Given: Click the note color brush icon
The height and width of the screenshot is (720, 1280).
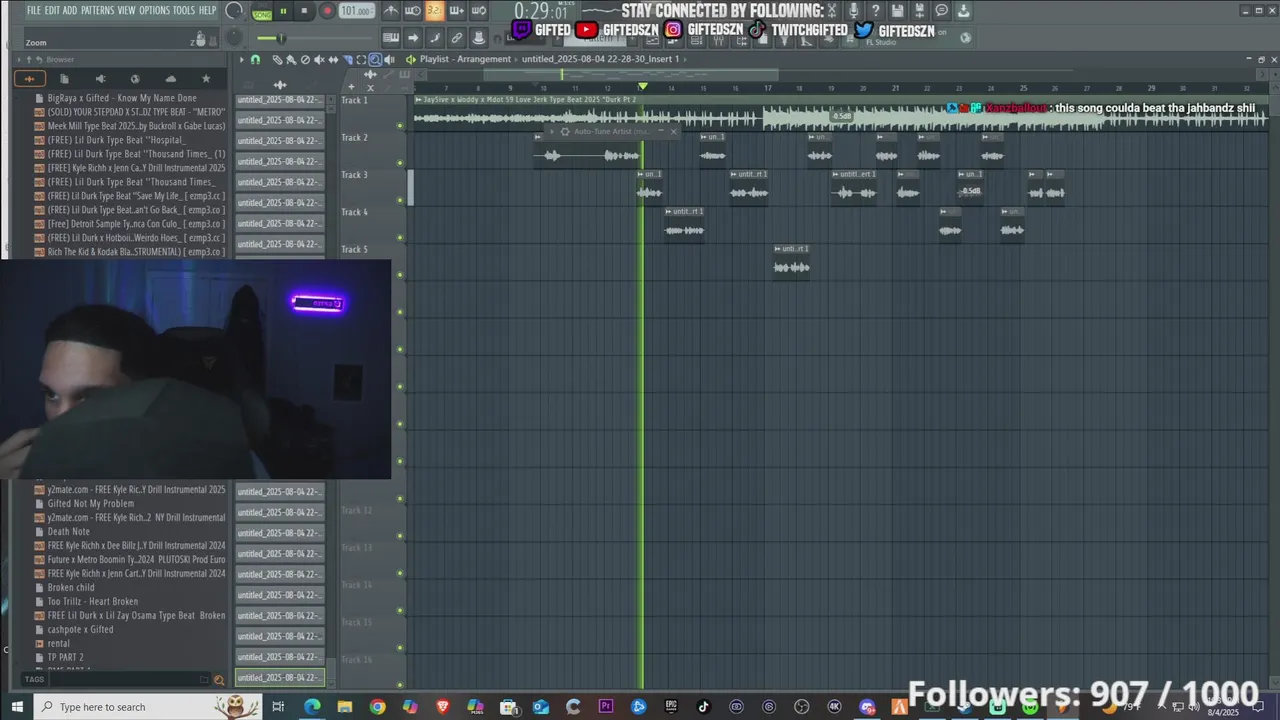Looking at the screenshot, I should pos(435,38).
